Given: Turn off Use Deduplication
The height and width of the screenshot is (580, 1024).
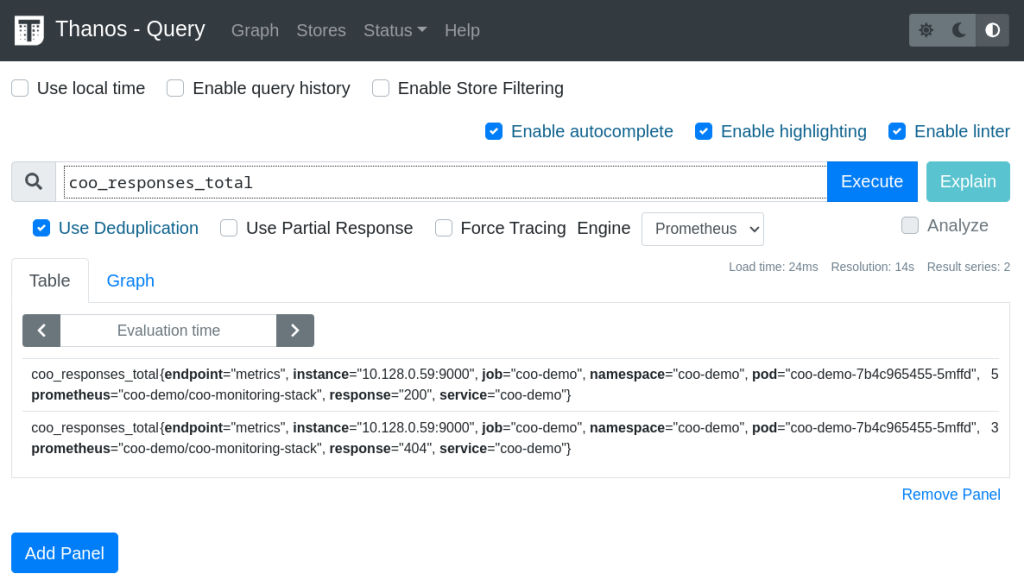Looking at the screenshot, I should pyautogui.click(x=41, y=228).
